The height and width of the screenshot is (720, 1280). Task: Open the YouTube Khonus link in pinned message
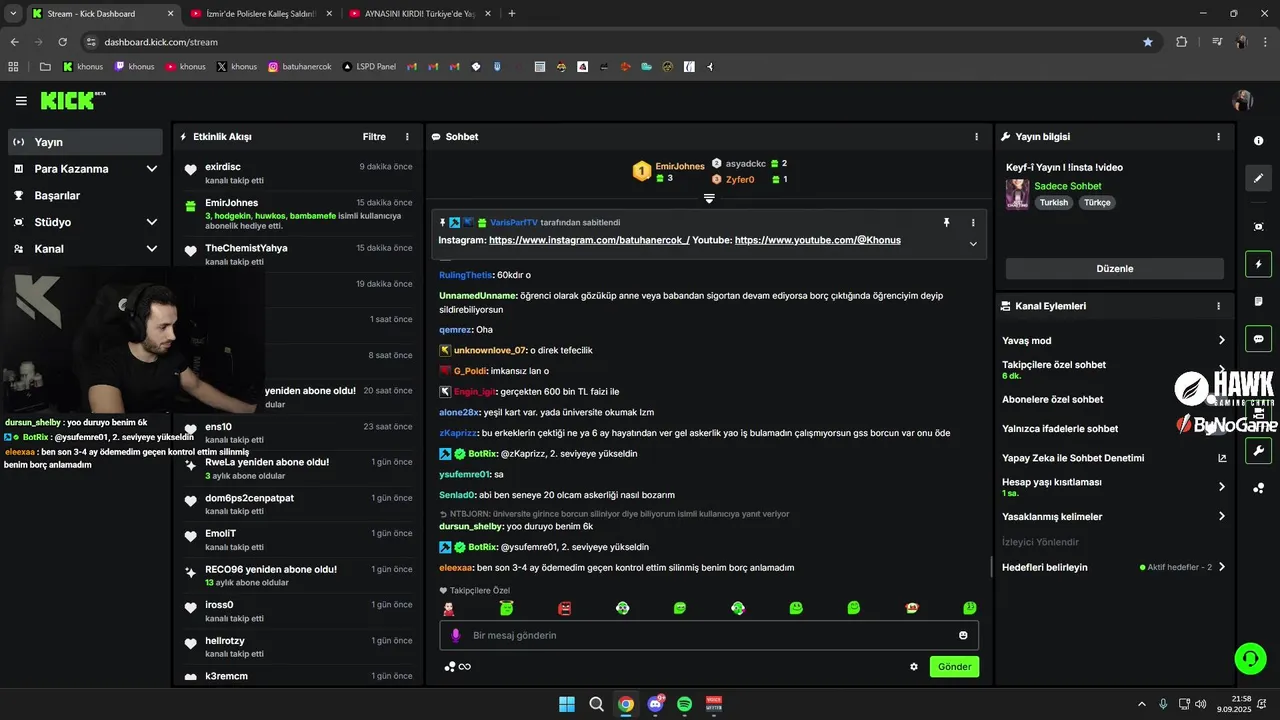818,240
